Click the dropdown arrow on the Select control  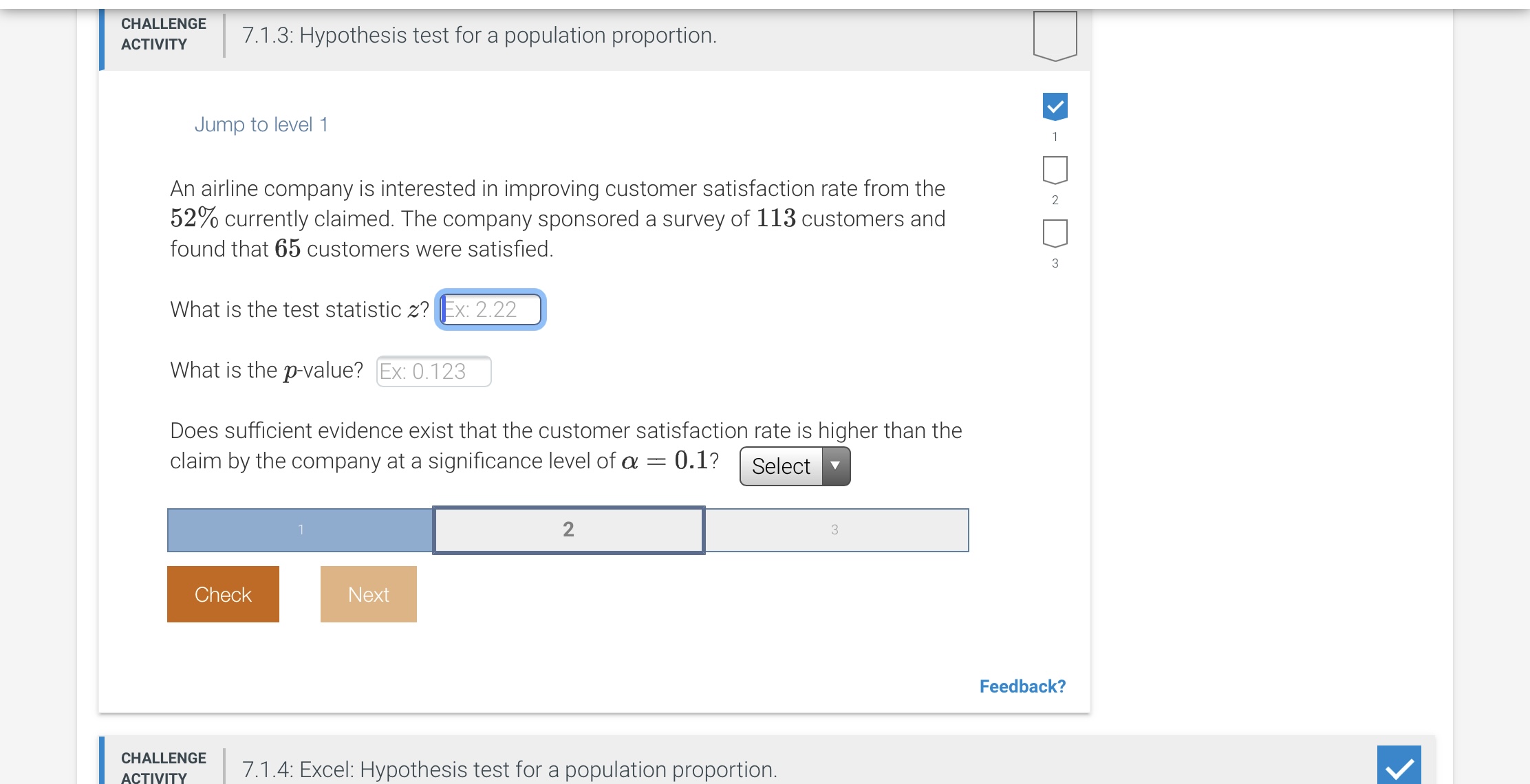point(834,466)
